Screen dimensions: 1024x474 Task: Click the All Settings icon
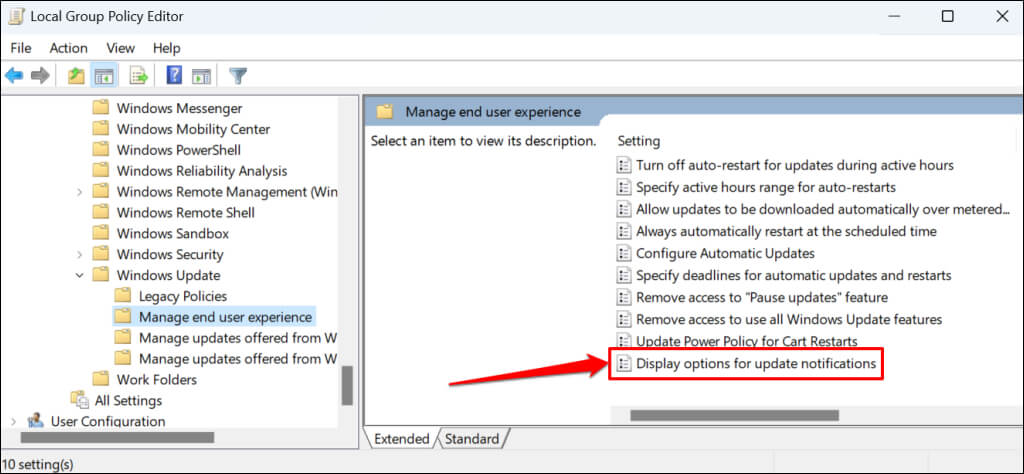coord(80,400)
